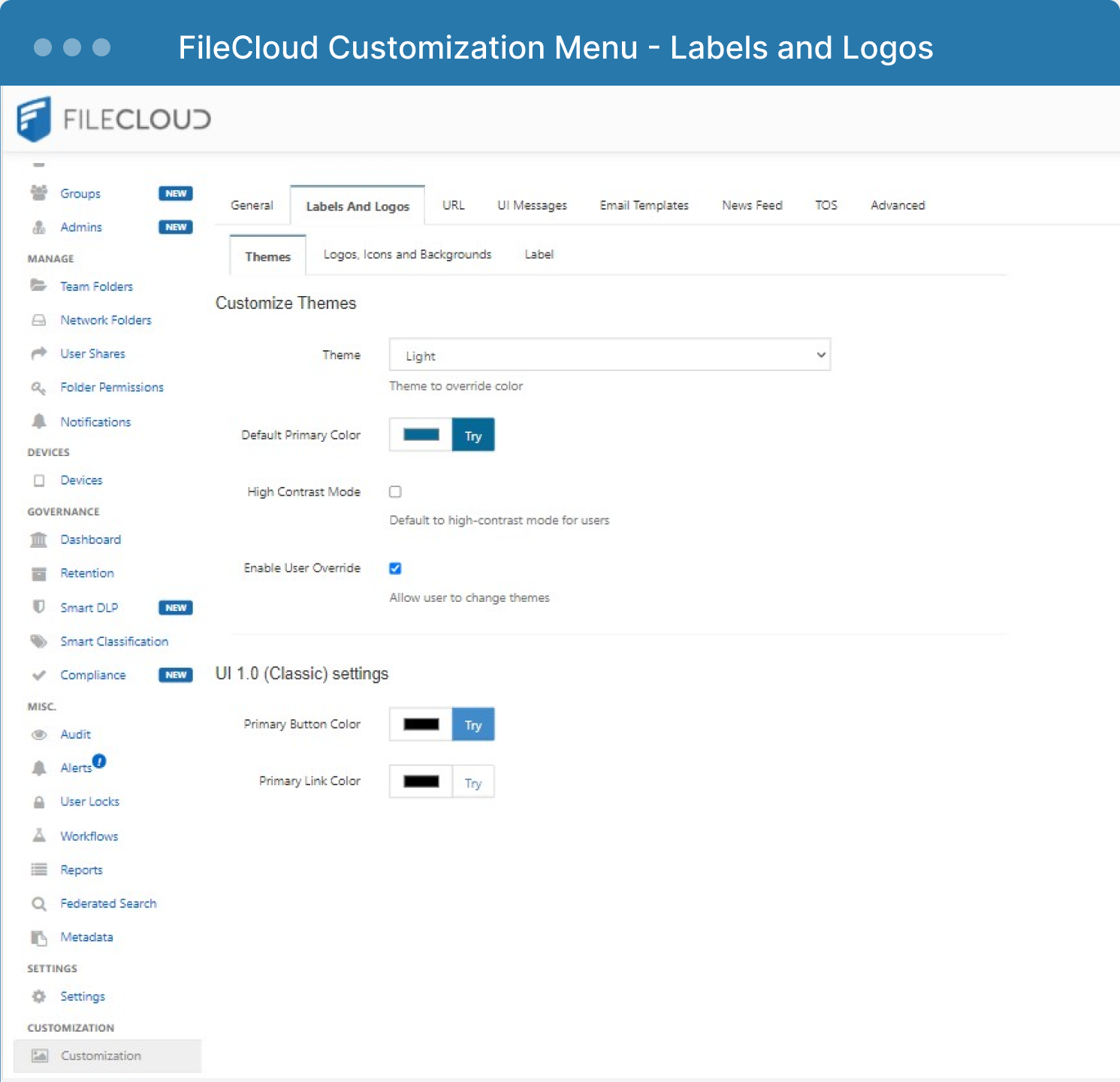The image size is (1120, 1082).
Task: Switch to the News Feed tab
Action: [x=752, y=205]
